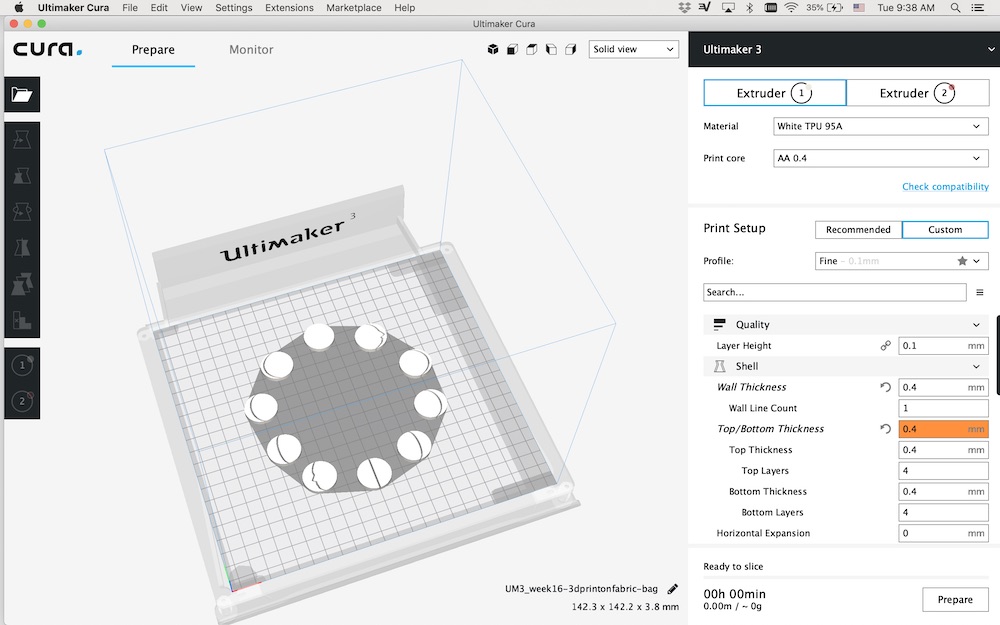Open Print core AA 0.4 dropdown
This screenshot has width=1000, height=625.
[x=880, y=158]
